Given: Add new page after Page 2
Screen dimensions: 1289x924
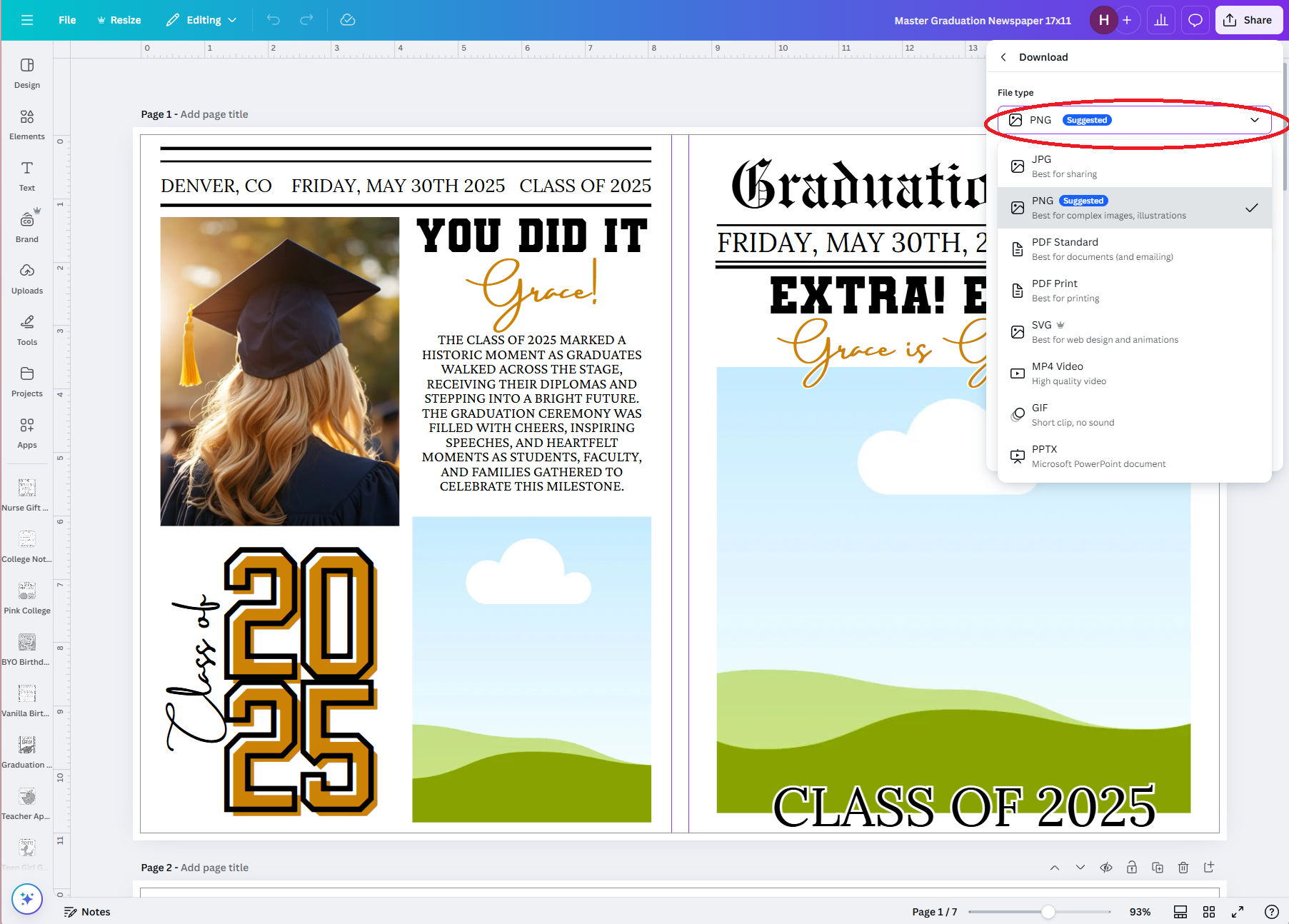Looking at the screenshot, I should (x=1209, y=868).
